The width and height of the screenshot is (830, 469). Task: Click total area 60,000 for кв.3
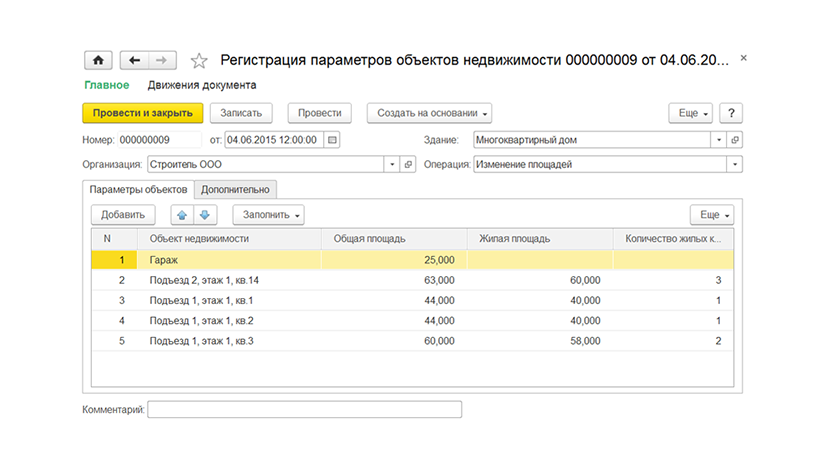(439, 341)
